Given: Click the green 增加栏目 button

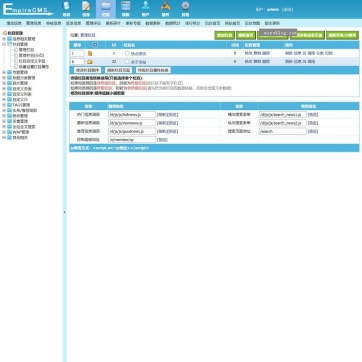Looking at the screenshot, I should coord(224,35).
